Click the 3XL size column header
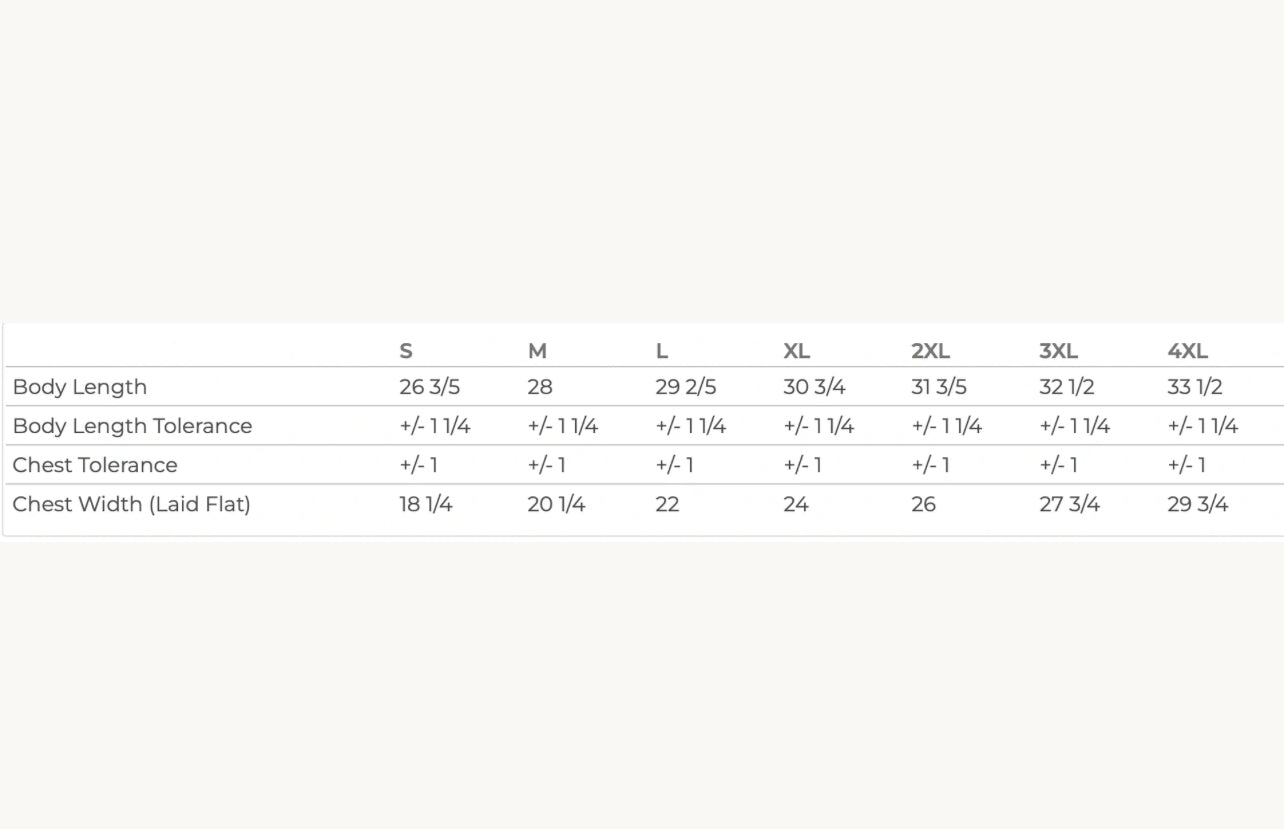 tap(1058, 351)
